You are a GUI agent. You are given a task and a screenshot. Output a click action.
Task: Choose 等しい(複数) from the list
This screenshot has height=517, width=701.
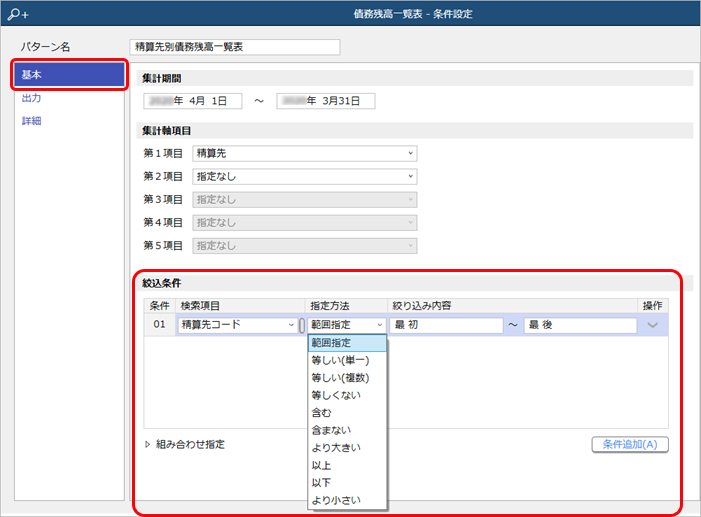(x=347, y=378)
